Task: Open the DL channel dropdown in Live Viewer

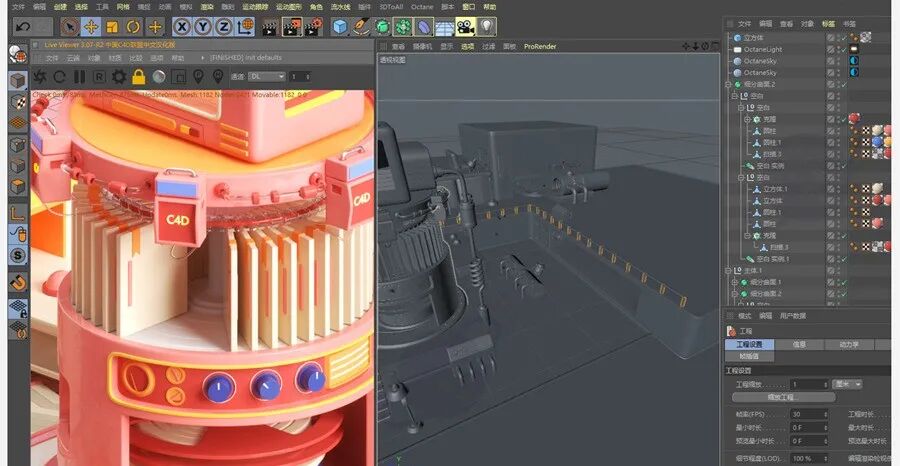Action: point(267,76)
